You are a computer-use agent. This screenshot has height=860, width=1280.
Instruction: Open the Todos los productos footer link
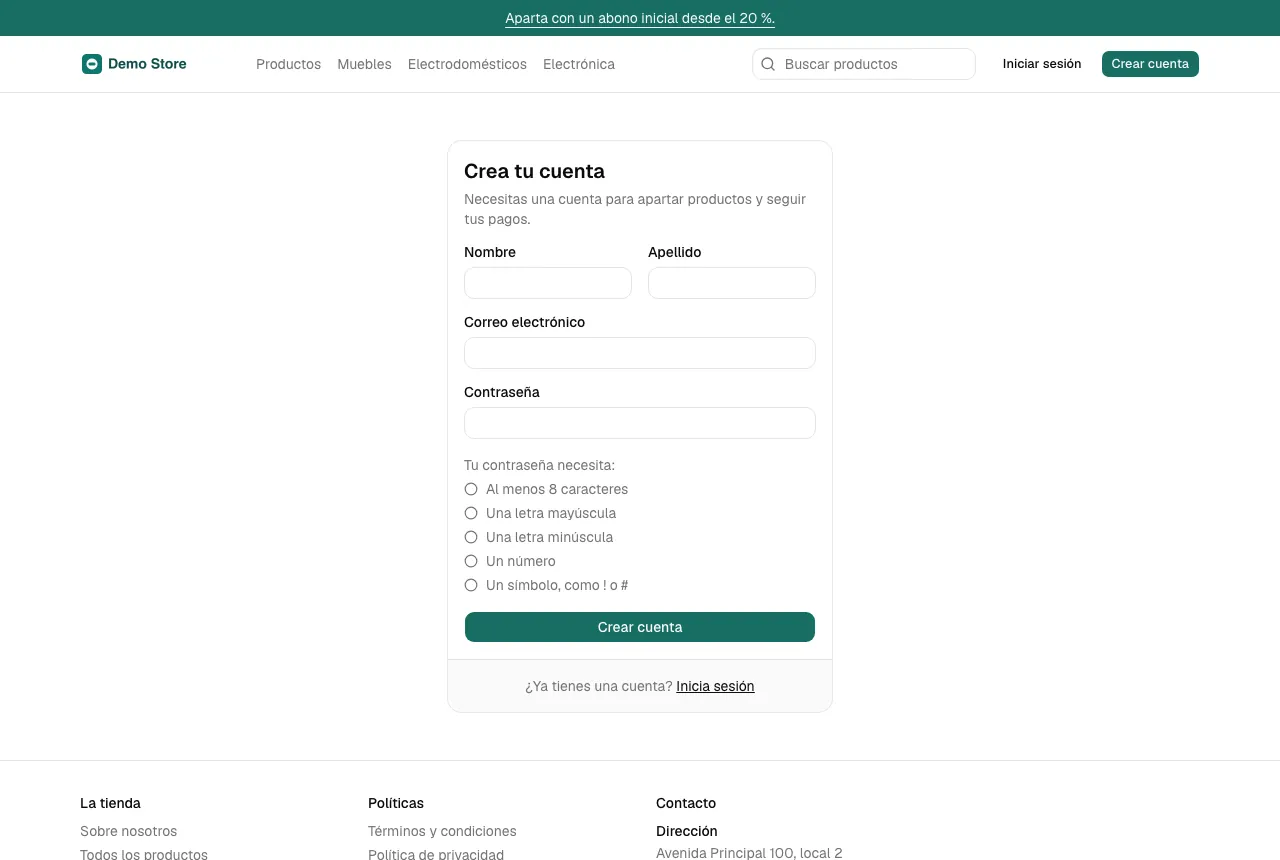144,854
